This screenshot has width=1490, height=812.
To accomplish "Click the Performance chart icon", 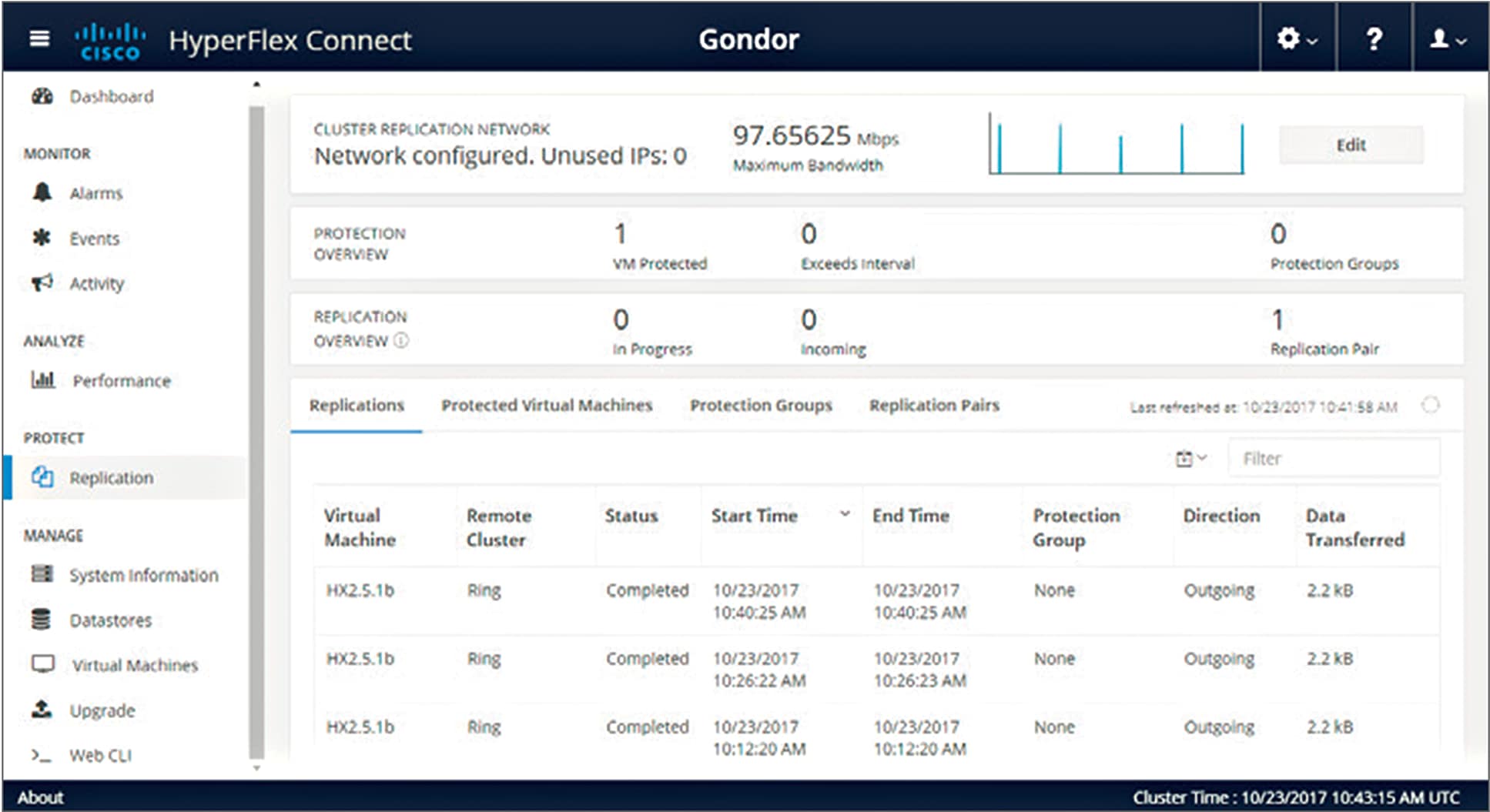I will tap(43, 379).
